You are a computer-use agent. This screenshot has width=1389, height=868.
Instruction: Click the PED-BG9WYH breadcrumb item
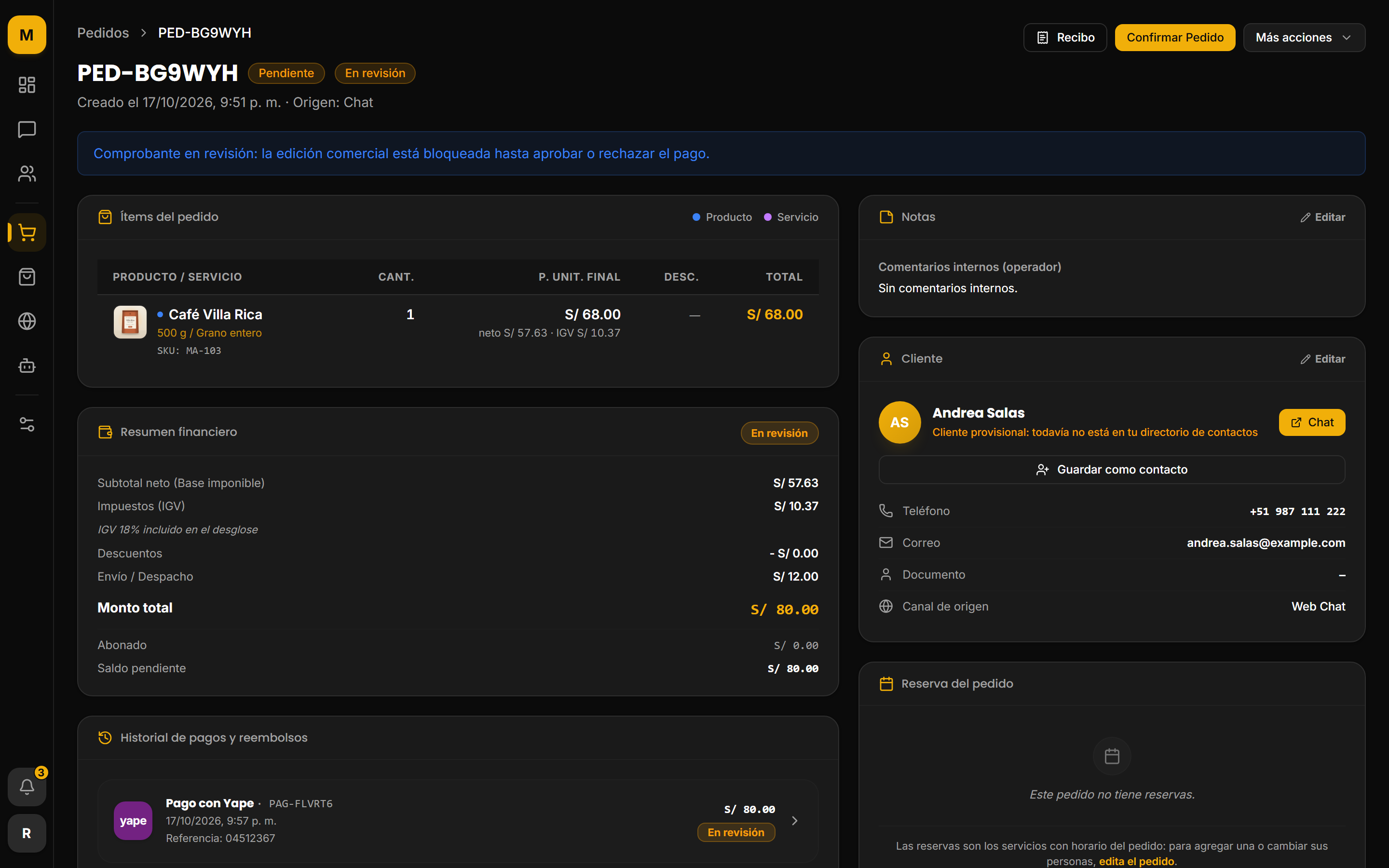[x=204, y=33]
